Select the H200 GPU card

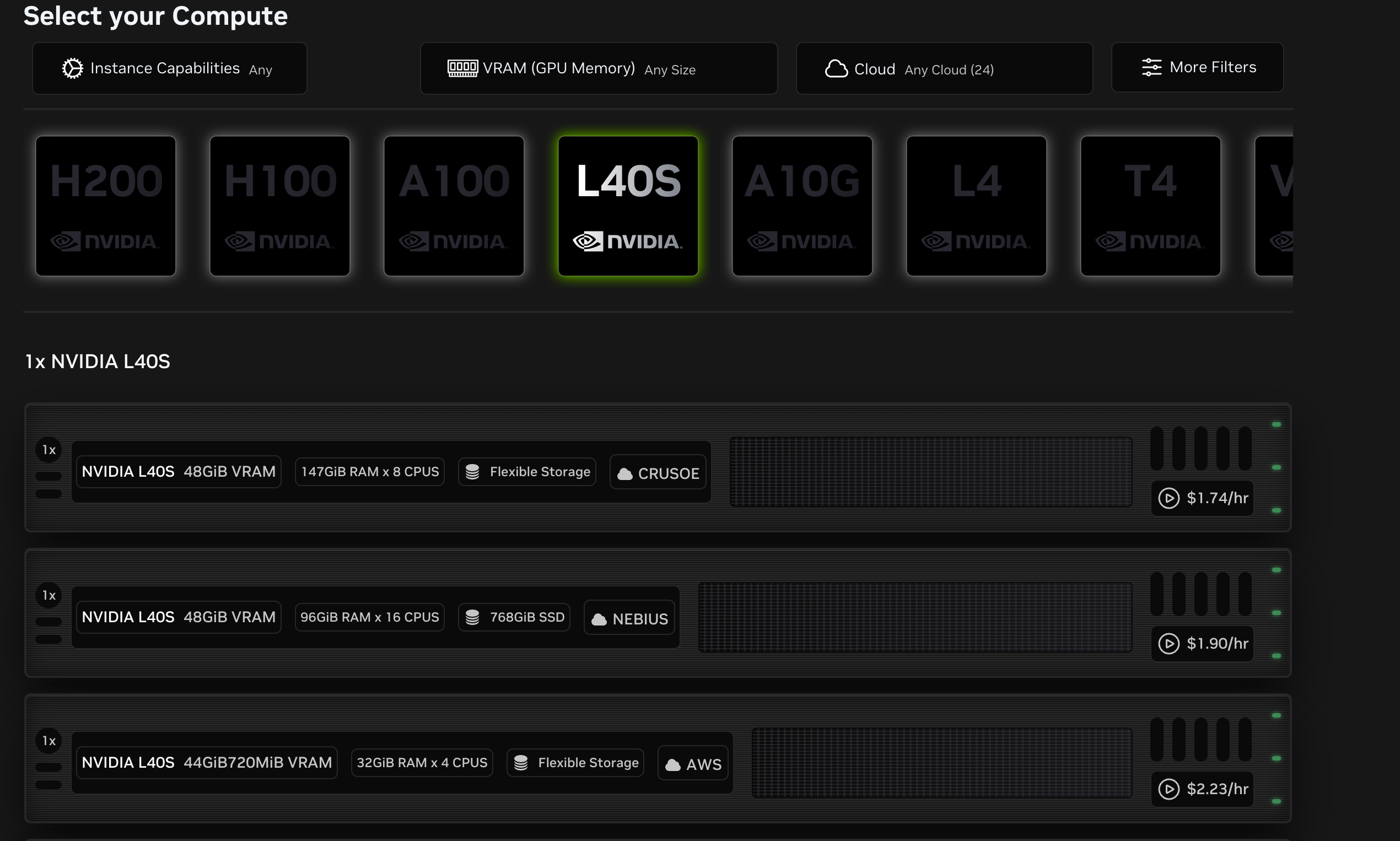[x=105, y=206]
